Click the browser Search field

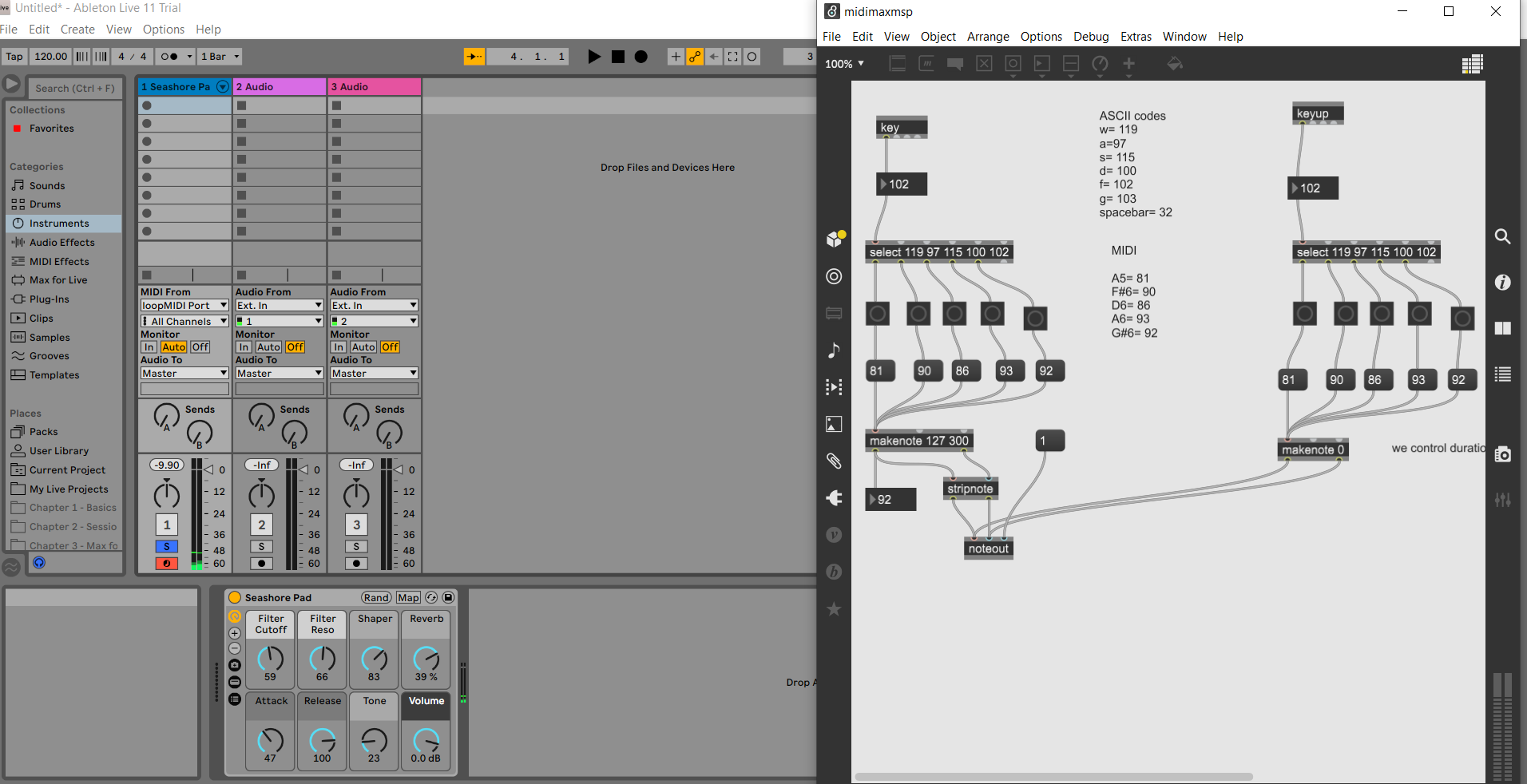[74, 88]
